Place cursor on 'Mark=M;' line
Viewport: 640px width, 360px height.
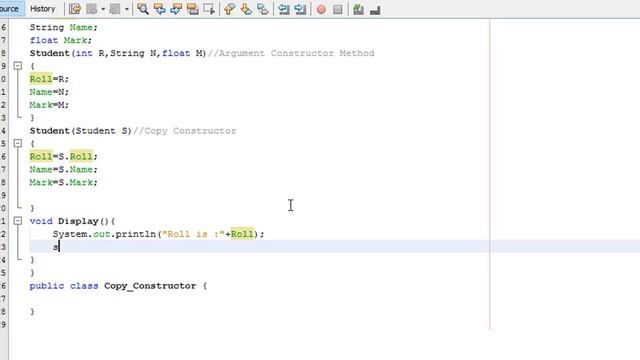point(49,105)
